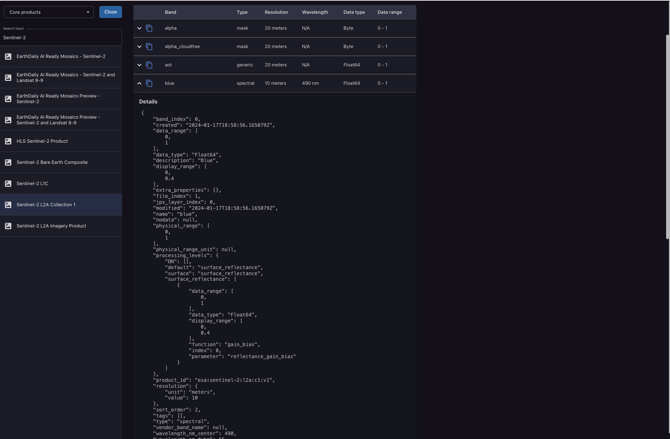Click image icon beside Sentinel-2 L1C
Image resolution: width=670 pixels, height=439 pixels.
tap(8, 183)
